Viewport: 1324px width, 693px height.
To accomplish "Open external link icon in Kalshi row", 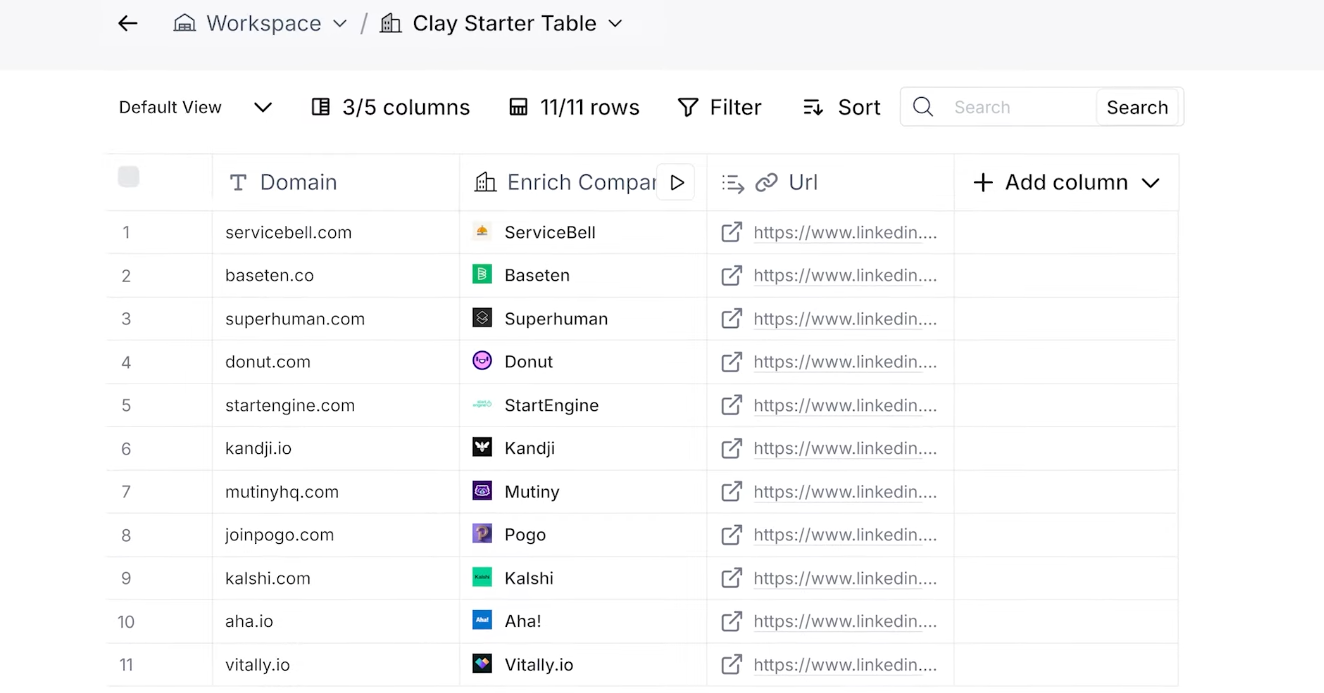I will pyautogui.click(x=732, y=578).
